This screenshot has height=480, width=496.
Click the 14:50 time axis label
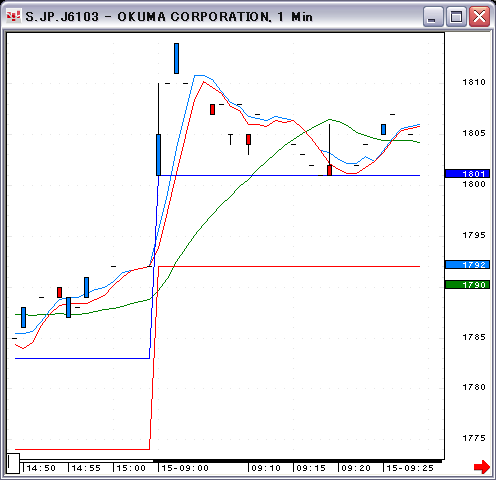point(41,468)
